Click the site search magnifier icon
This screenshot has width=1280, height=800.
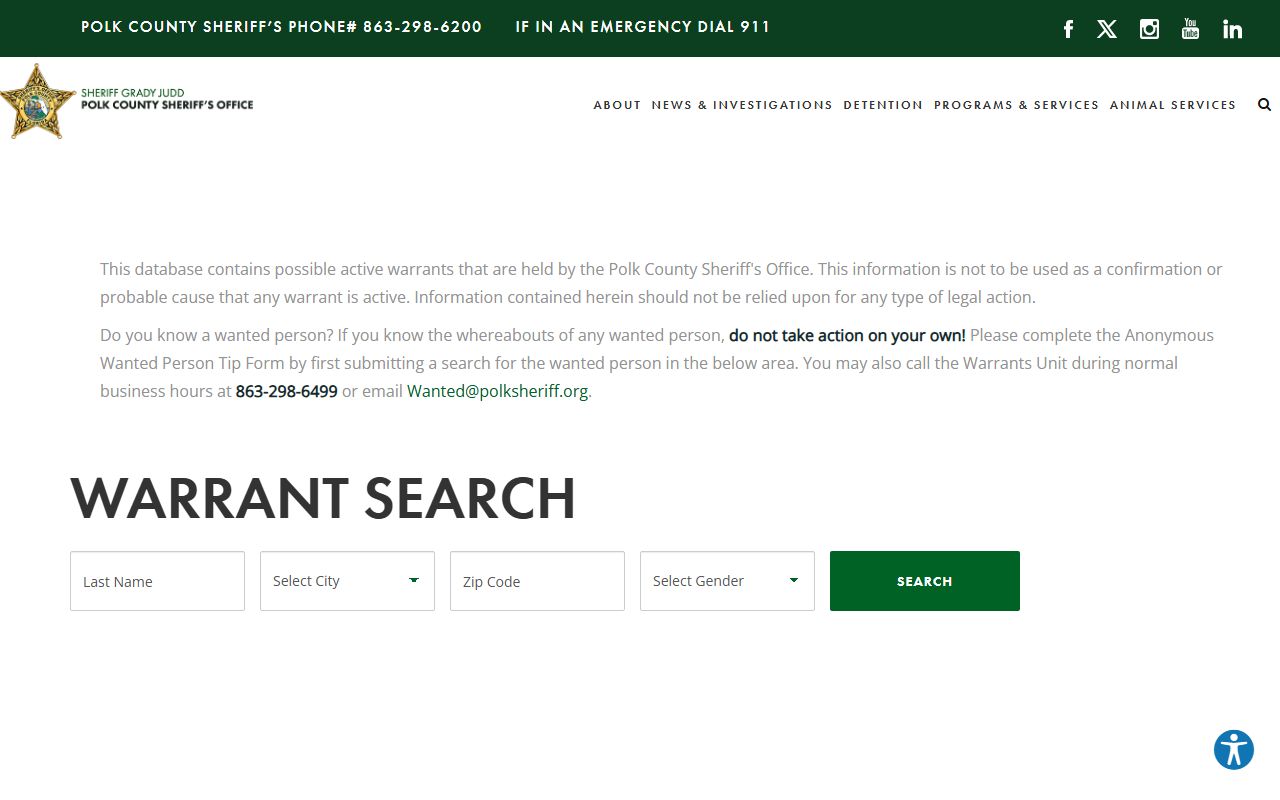[1264, 104]
